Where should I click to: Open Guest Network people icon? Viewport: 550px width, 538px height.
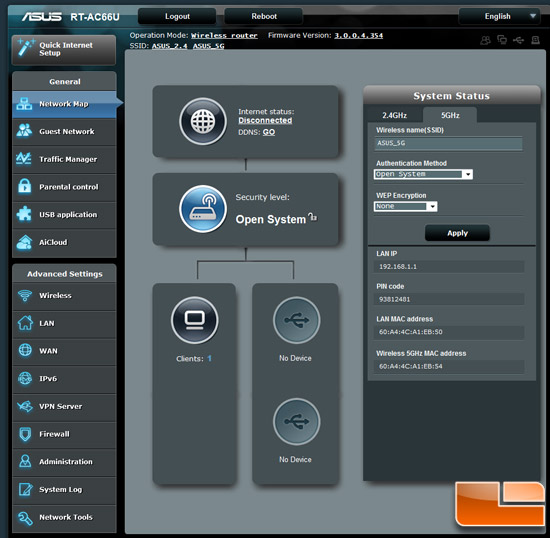(24, 131)
